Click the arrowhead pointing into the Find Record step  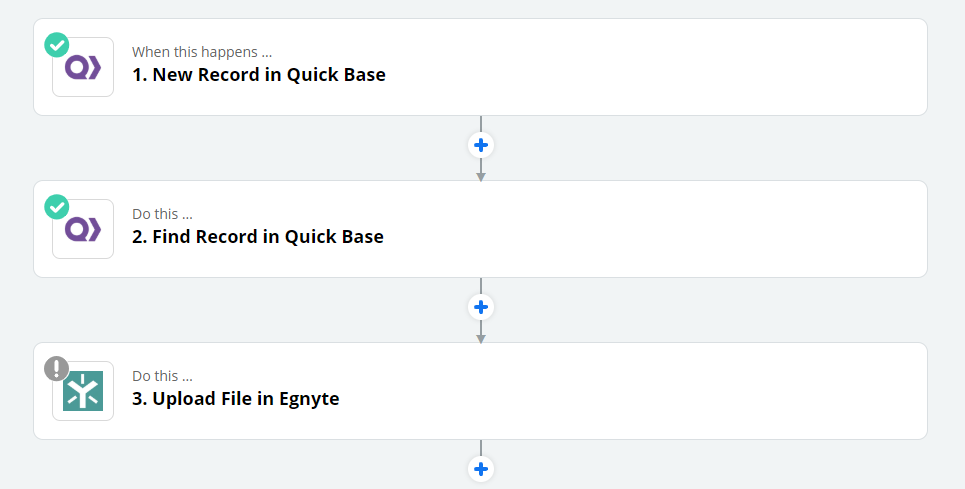[481, 177]
